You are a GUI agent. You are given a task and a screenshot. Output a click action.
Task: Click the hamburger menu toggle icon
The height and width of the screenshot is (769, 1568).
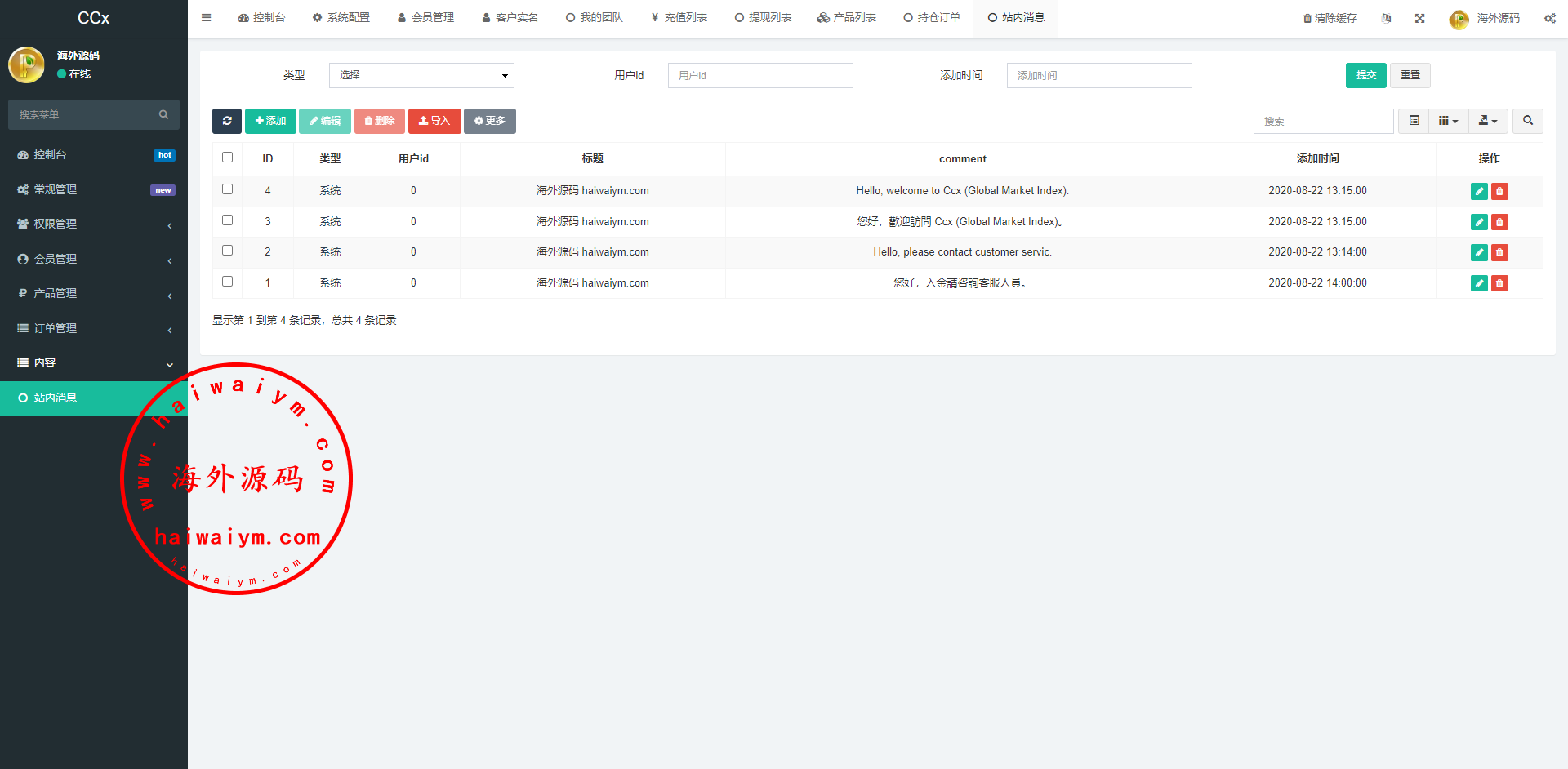pos(207,18)
